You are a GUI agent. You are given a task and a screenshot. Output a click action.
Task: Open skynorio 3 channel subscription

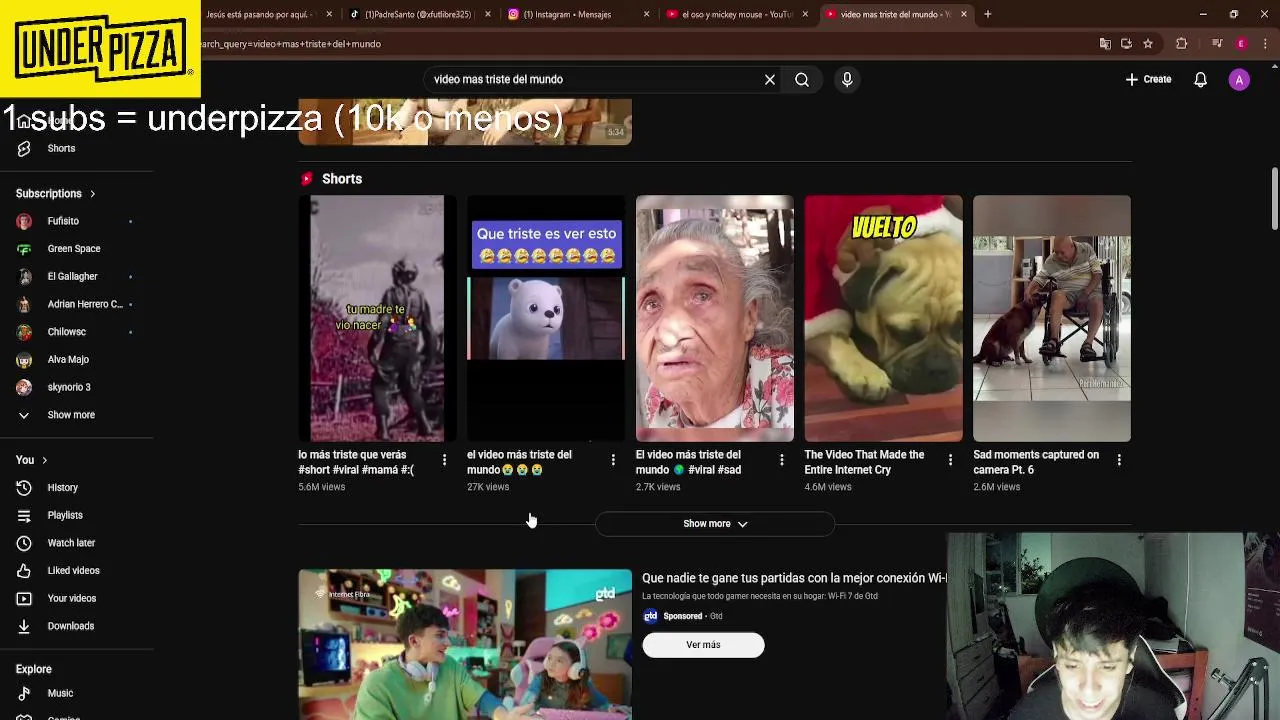(69, 387)
